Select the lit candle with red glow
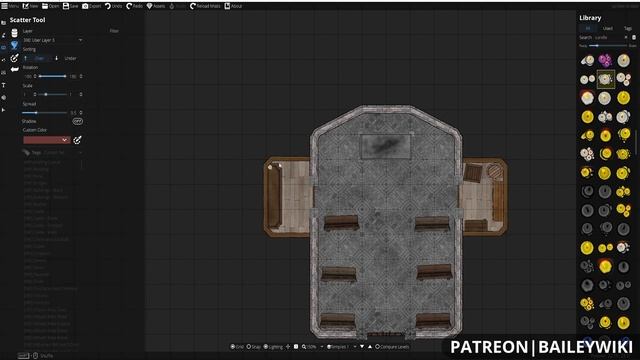 click(587, 98)
